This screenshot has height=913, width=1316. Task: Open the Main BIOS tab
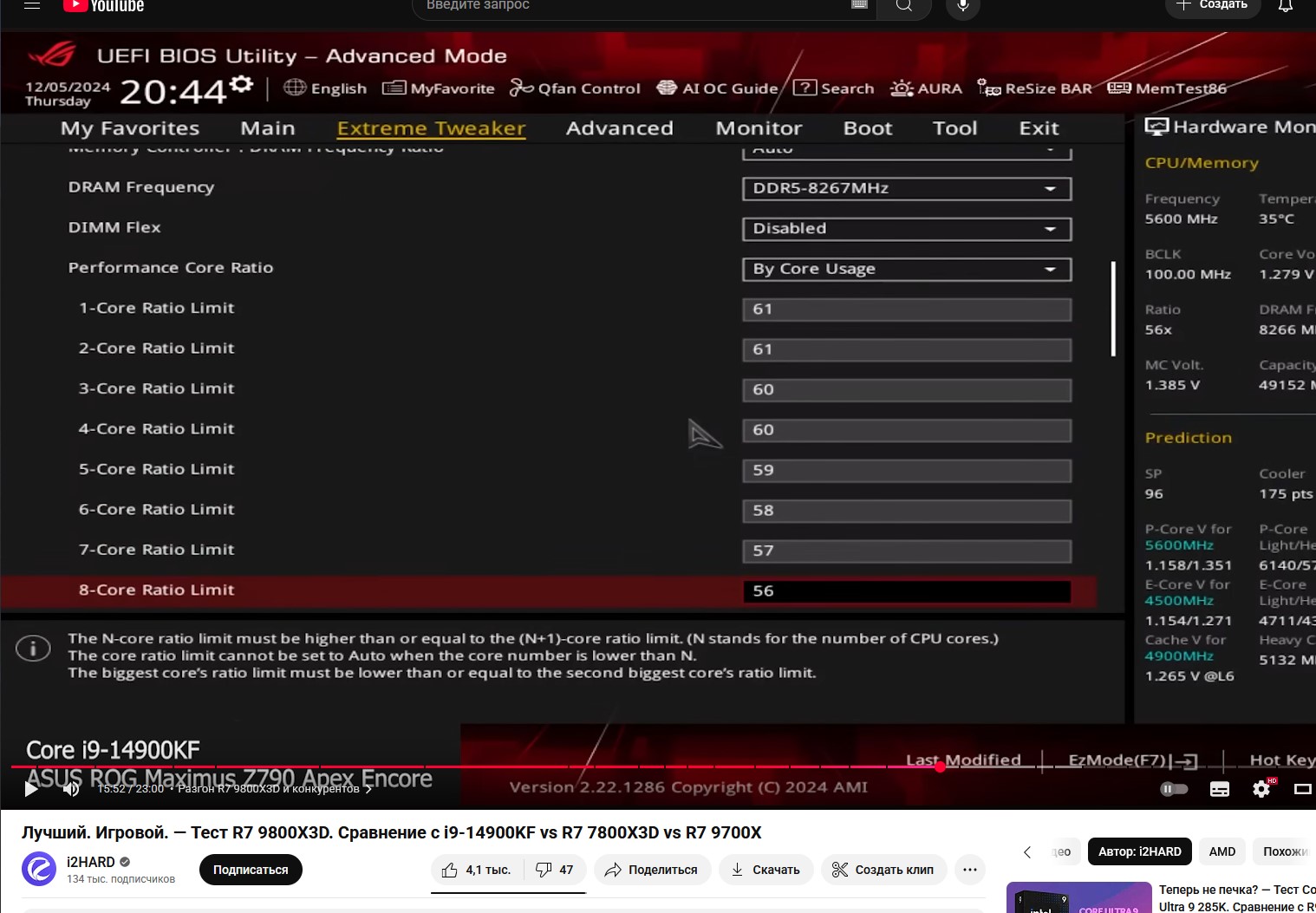268,128
